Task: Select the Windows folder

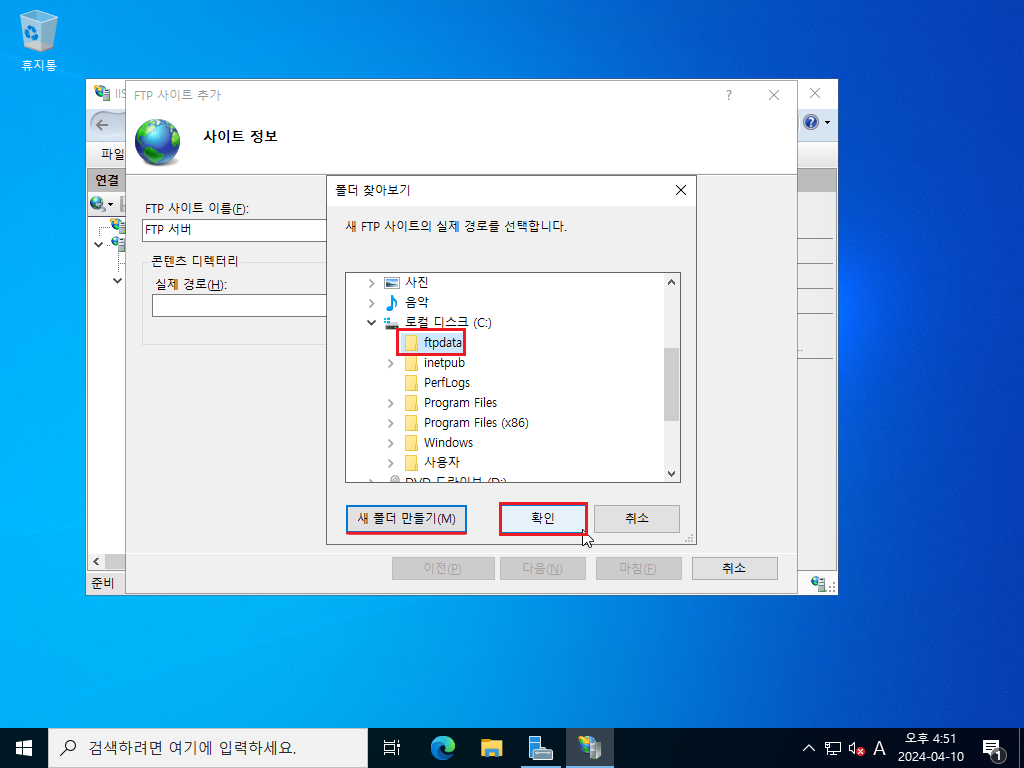Action: 439,442
